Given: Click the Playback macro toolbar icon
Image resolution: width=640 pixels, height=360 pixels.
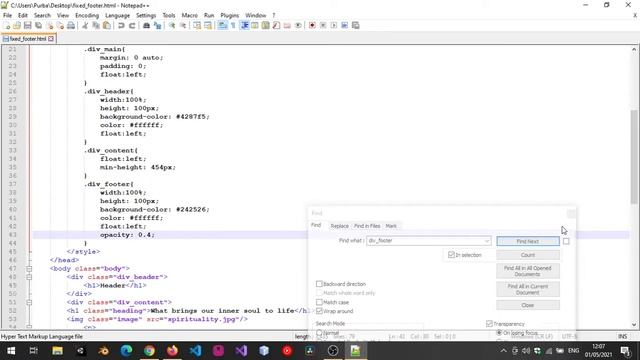Looking at the screenshot, I should pos(334,25).
